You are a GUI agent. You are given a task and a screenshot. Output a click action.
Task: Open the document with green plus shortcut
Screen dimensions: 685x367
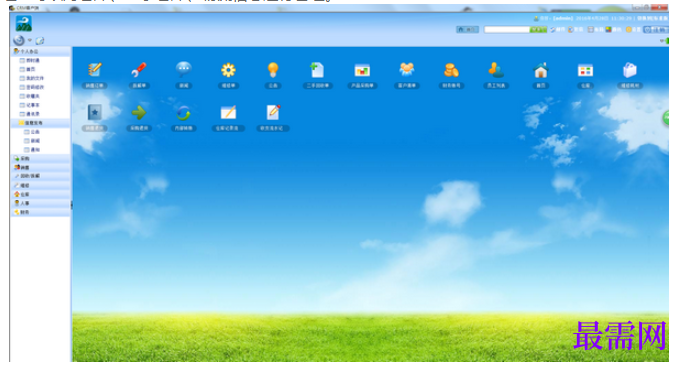point(317,70)
